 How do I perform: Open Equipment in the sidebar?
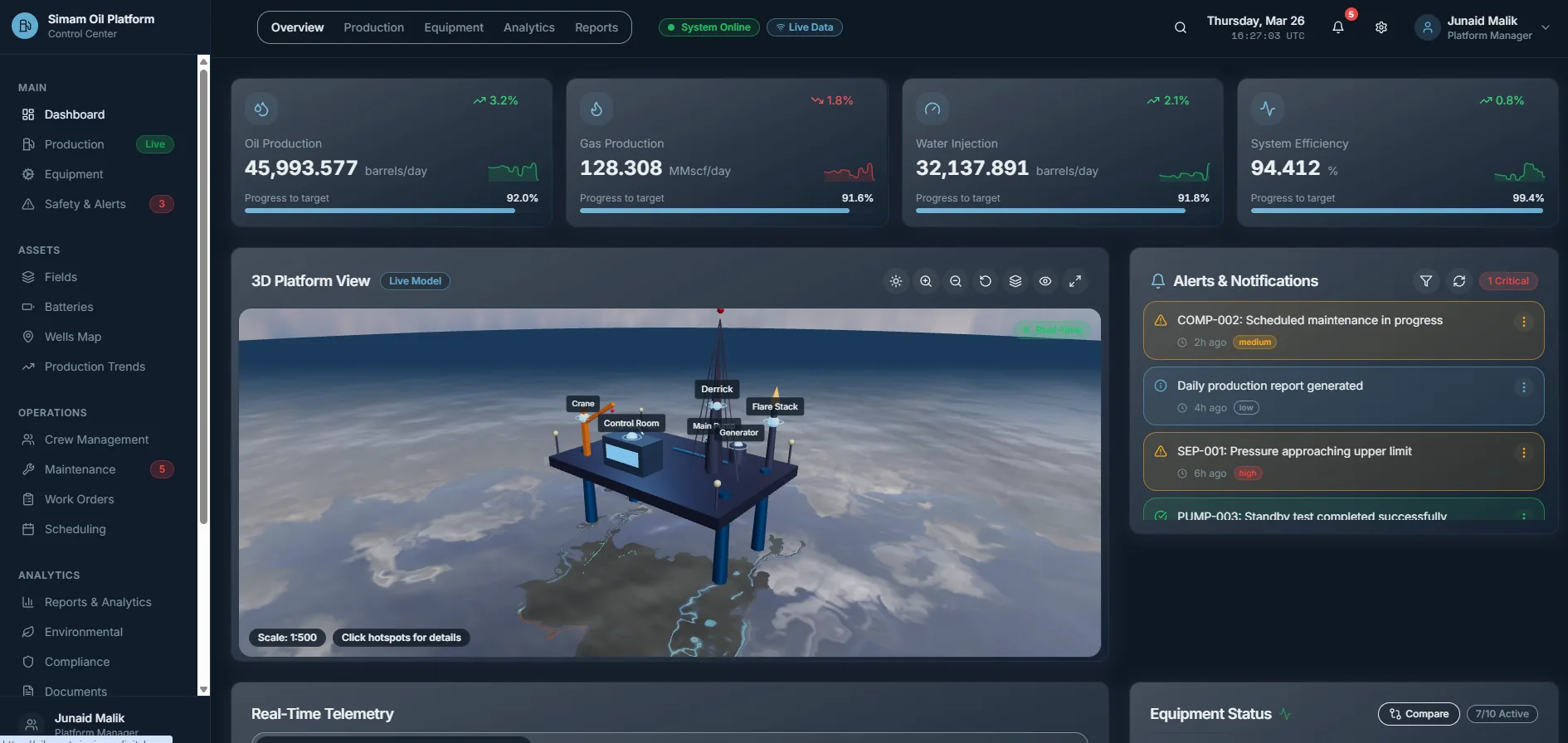100,174
